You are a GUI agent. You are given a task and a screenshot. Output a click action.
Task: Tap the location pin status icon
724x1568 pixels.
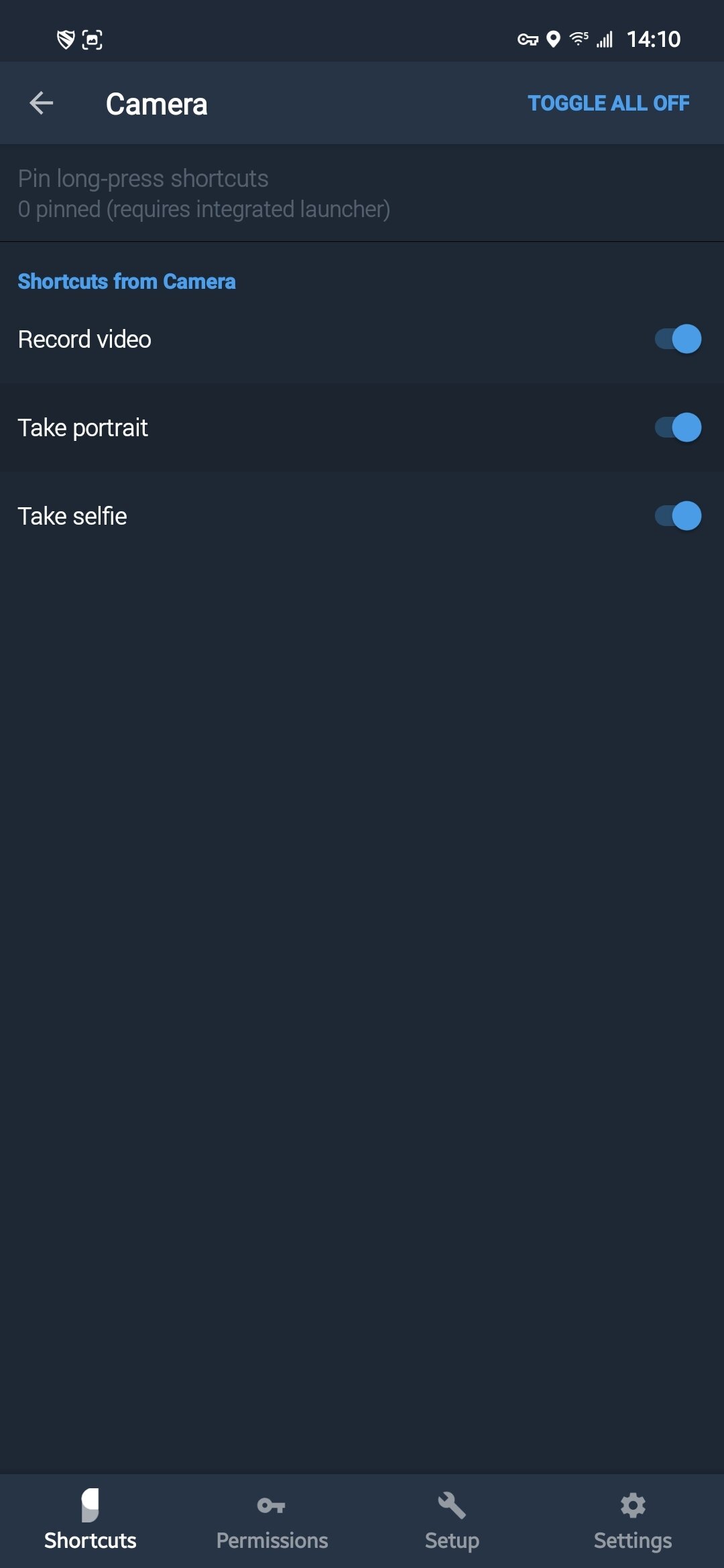pos(554,40)
